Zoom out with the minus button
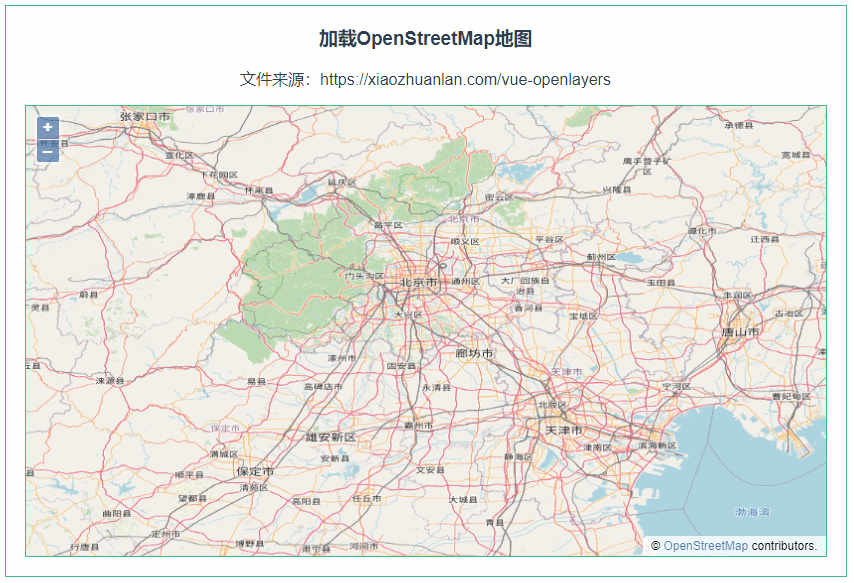Screen dimensions: 854x583 click(48, 151)
